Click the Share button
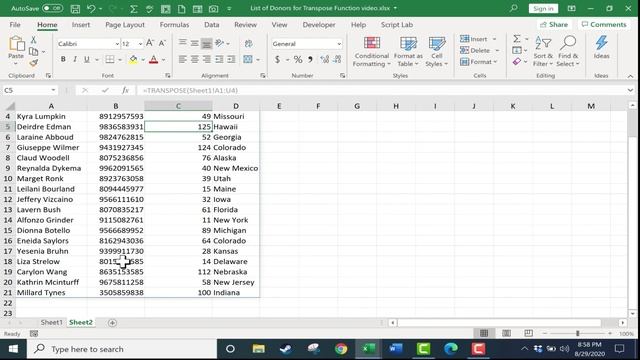The image size is (640, 360). click(x=554, y=24)
